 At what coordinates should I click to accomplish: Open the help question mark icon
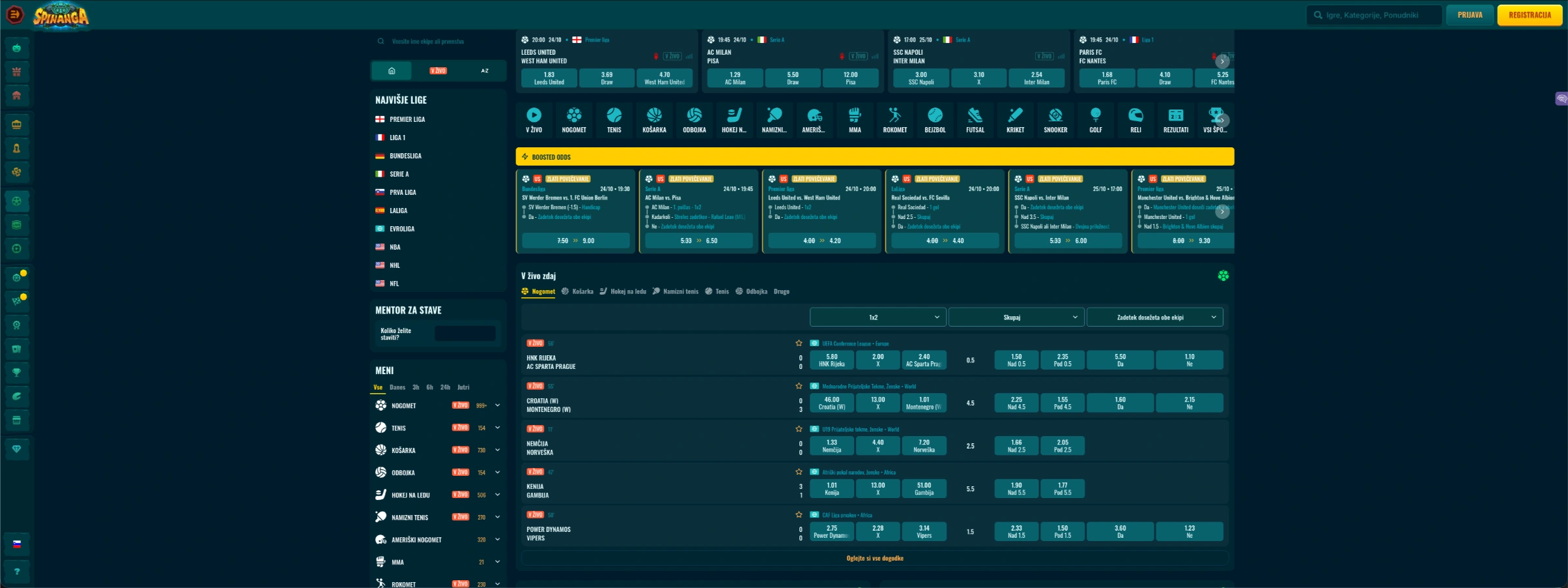tap(17, 572)
